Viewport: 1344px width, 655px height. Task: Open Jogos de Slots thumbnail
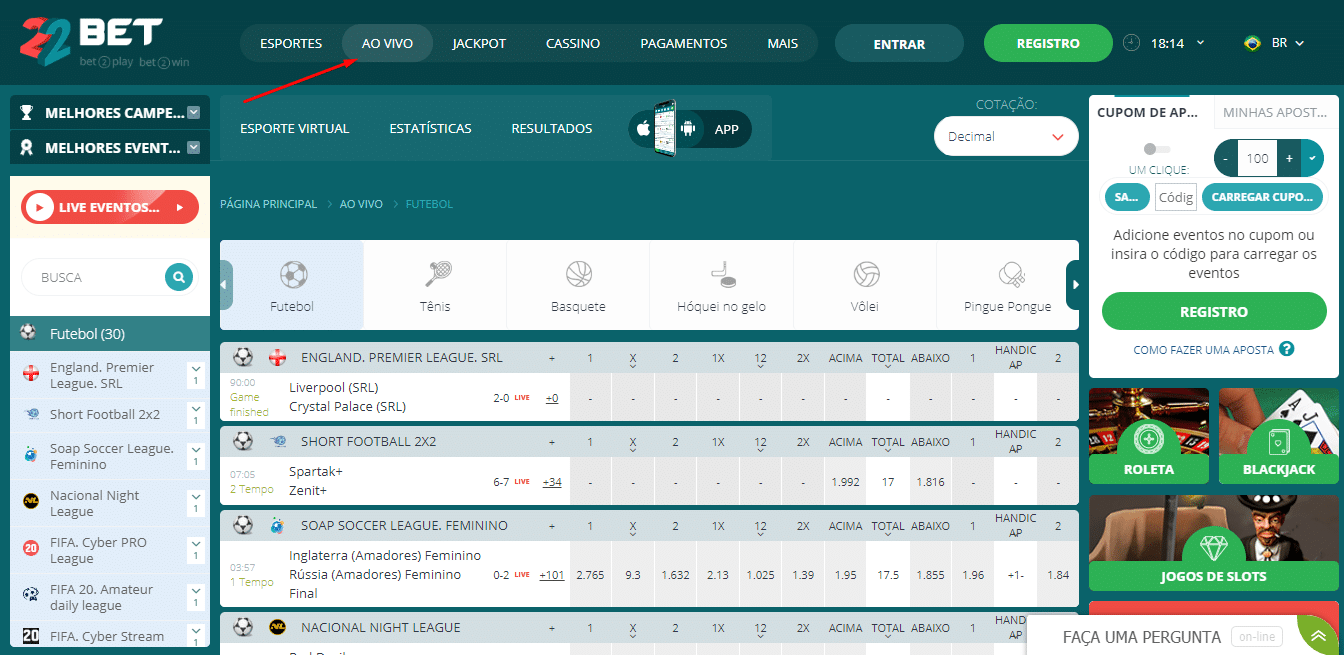(x=1214, y=543)
